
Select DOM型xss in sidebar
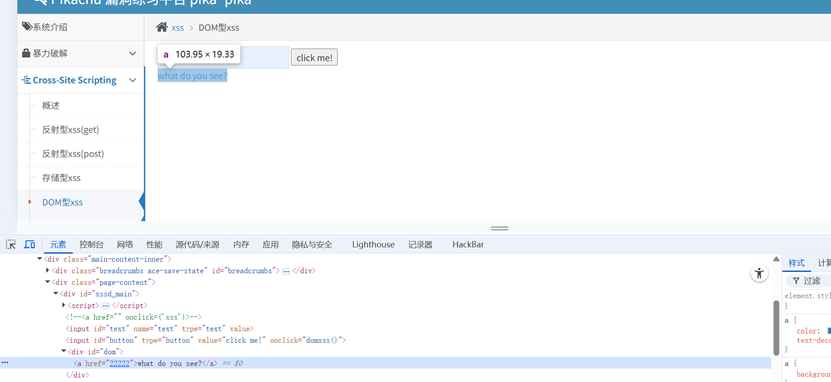[x=63, y=202]
